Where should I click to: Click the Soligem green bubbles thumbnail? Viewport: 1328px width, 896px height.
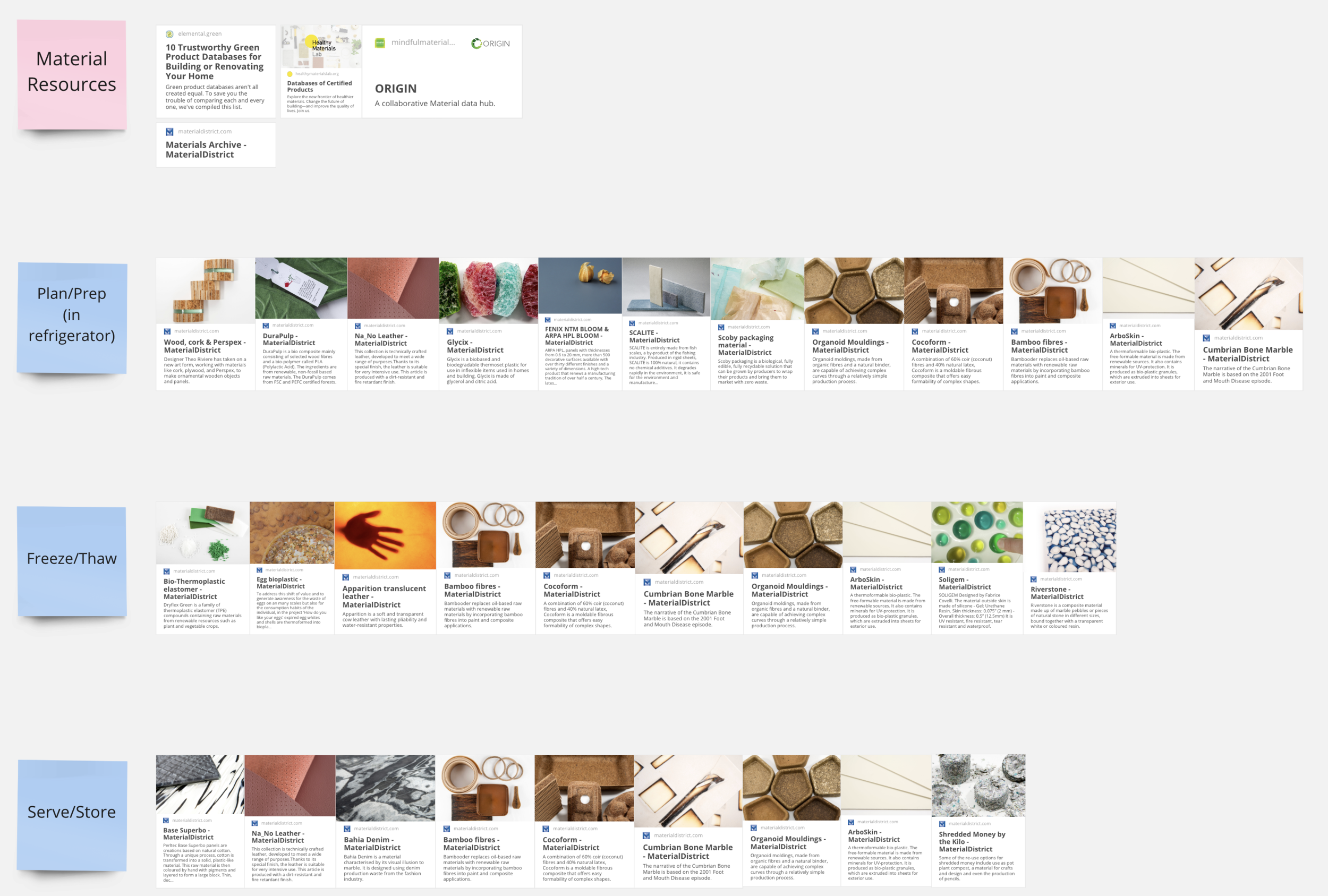(x=976, y=533)
